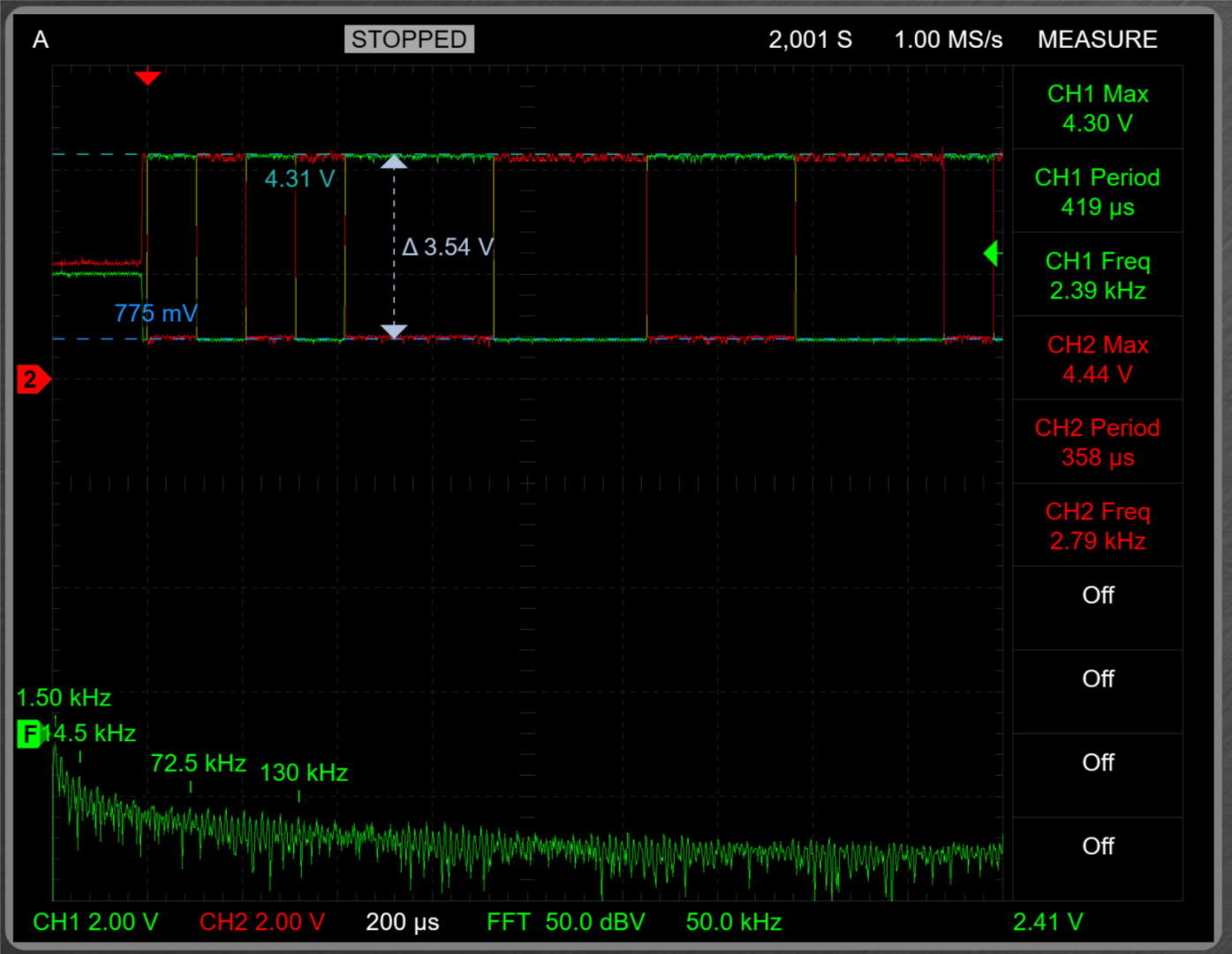Open the CH1 Freq measurement

[x=1098, y=276]
